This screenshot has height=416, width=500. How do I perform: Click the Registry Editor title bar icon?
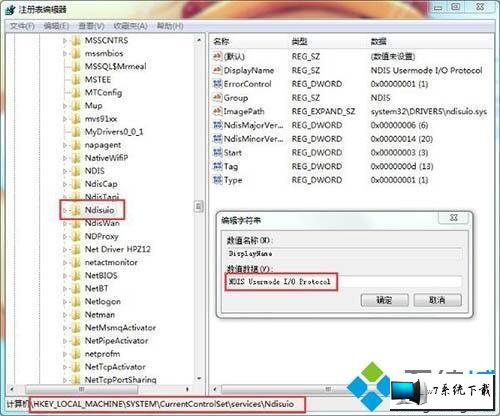[10, 10]
